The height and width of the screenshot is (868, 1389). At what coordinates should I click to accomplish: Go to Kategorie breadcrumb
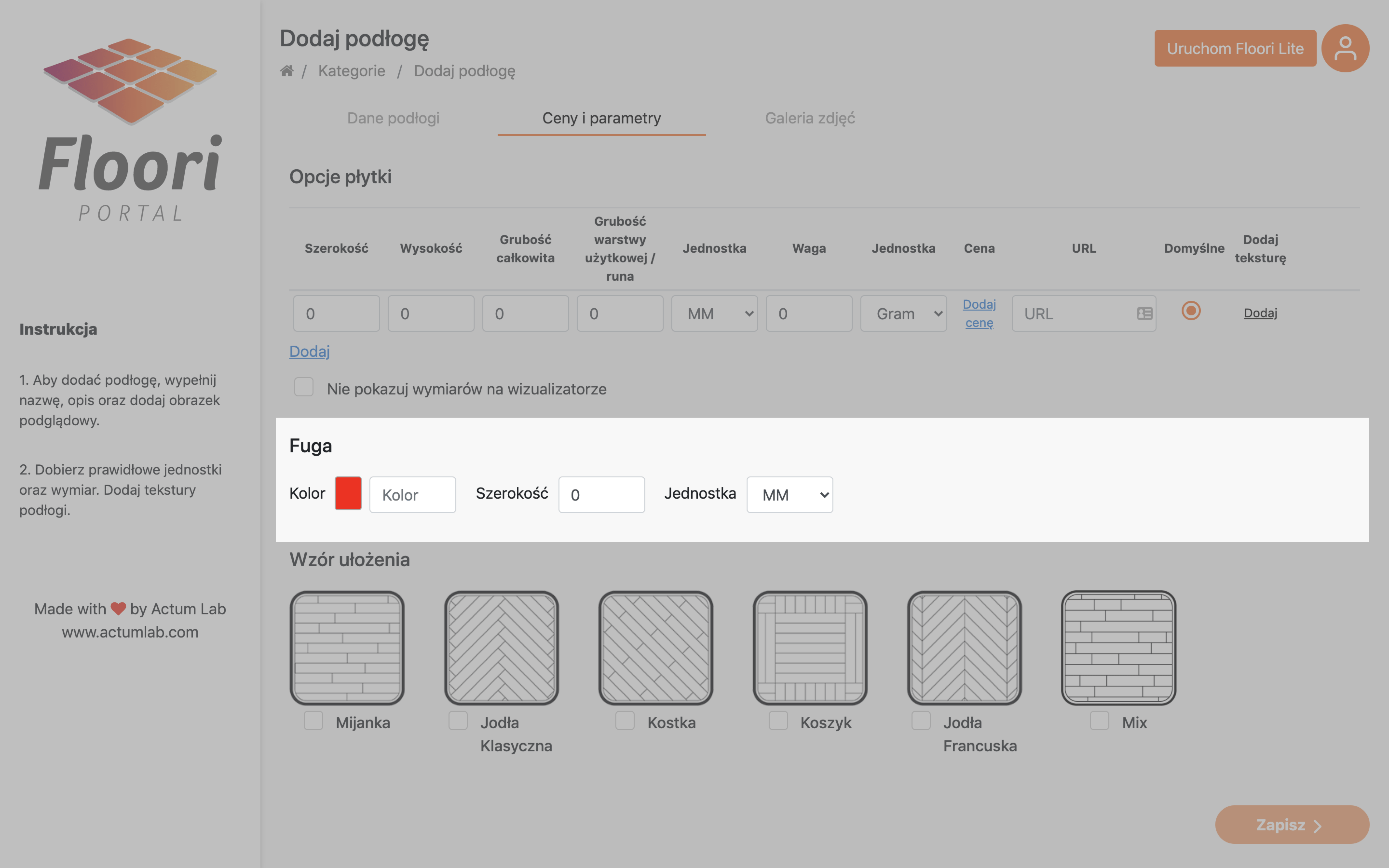[352, 71]
